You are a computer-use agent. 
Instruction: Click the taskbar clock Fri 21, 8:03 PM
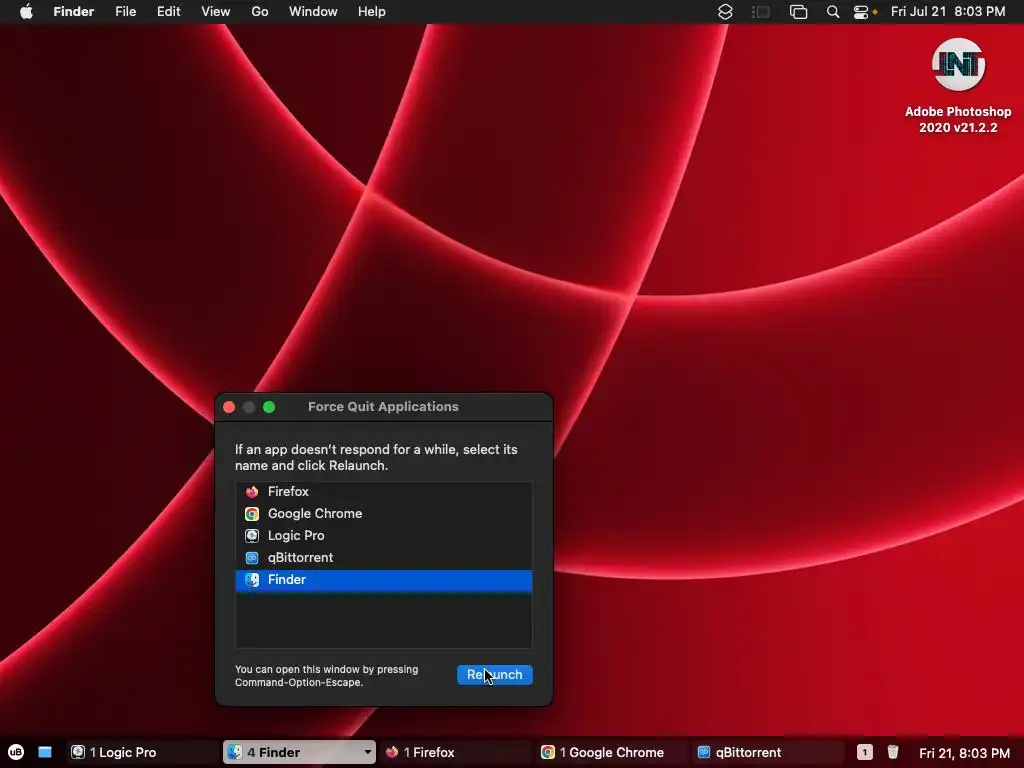964,753
